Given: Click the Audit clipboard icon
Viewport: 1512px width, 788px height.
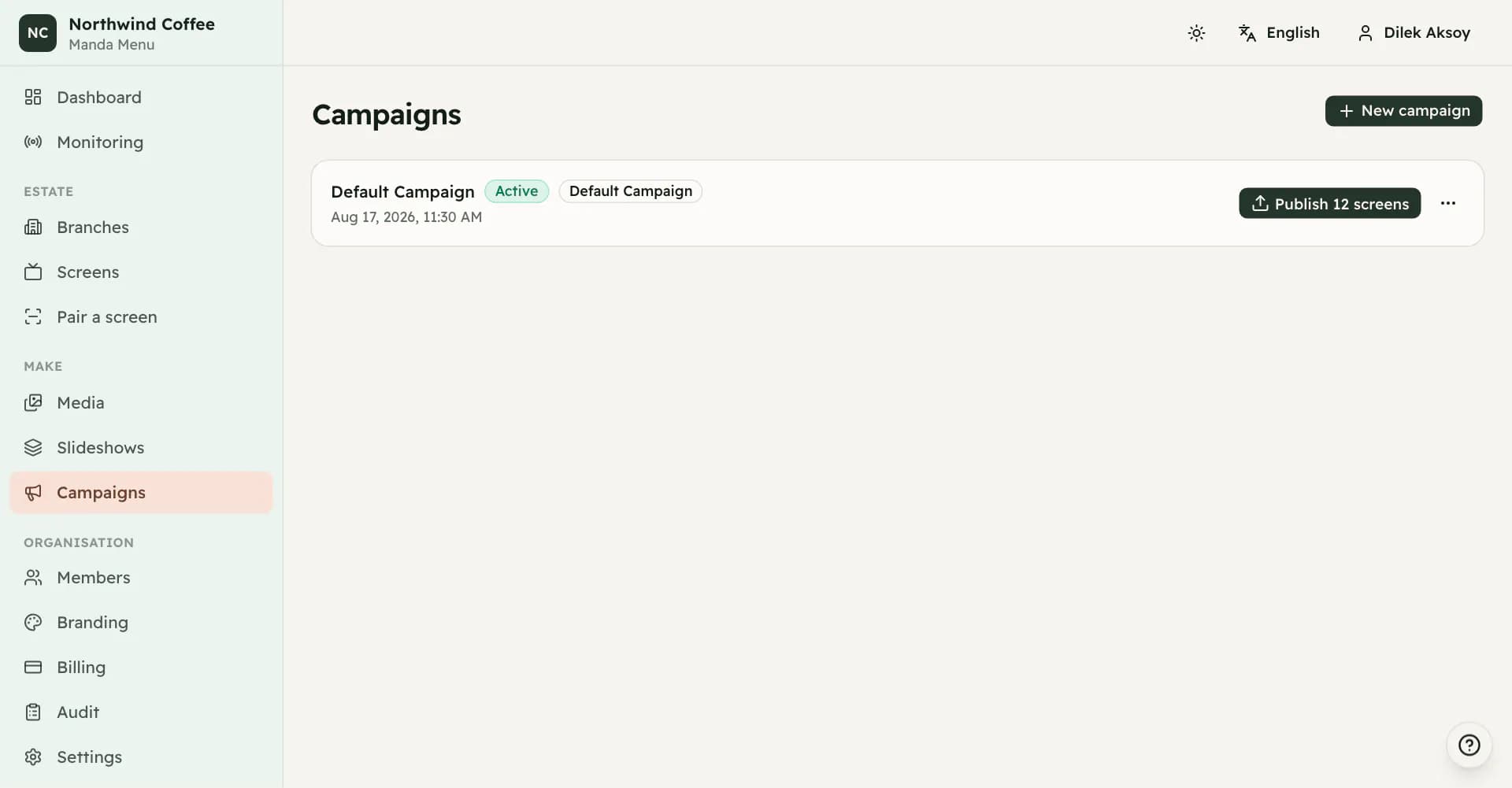Looking at the screenshot, I should [33, 712].
